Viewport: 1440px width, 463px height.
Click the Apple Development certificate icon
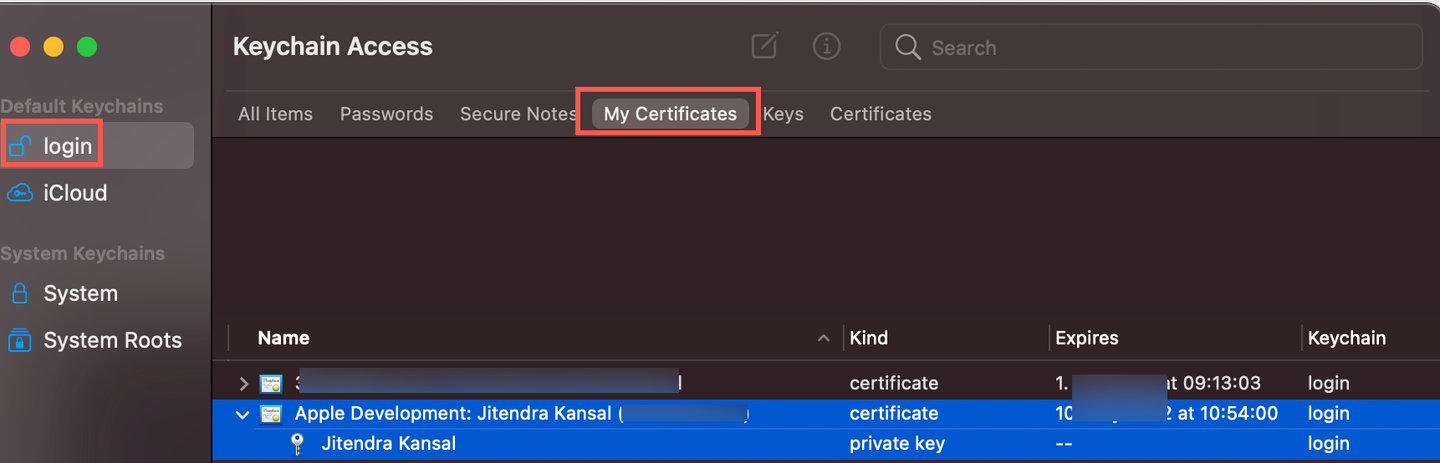point(270,414)
